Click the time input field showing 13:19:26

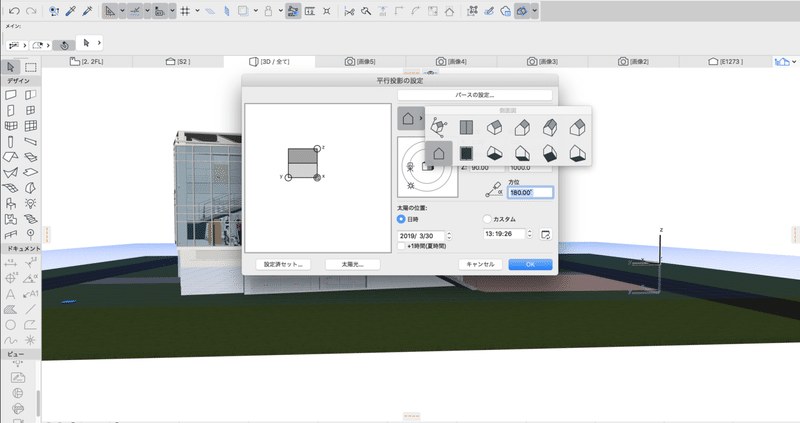click(x=504, y=234)
